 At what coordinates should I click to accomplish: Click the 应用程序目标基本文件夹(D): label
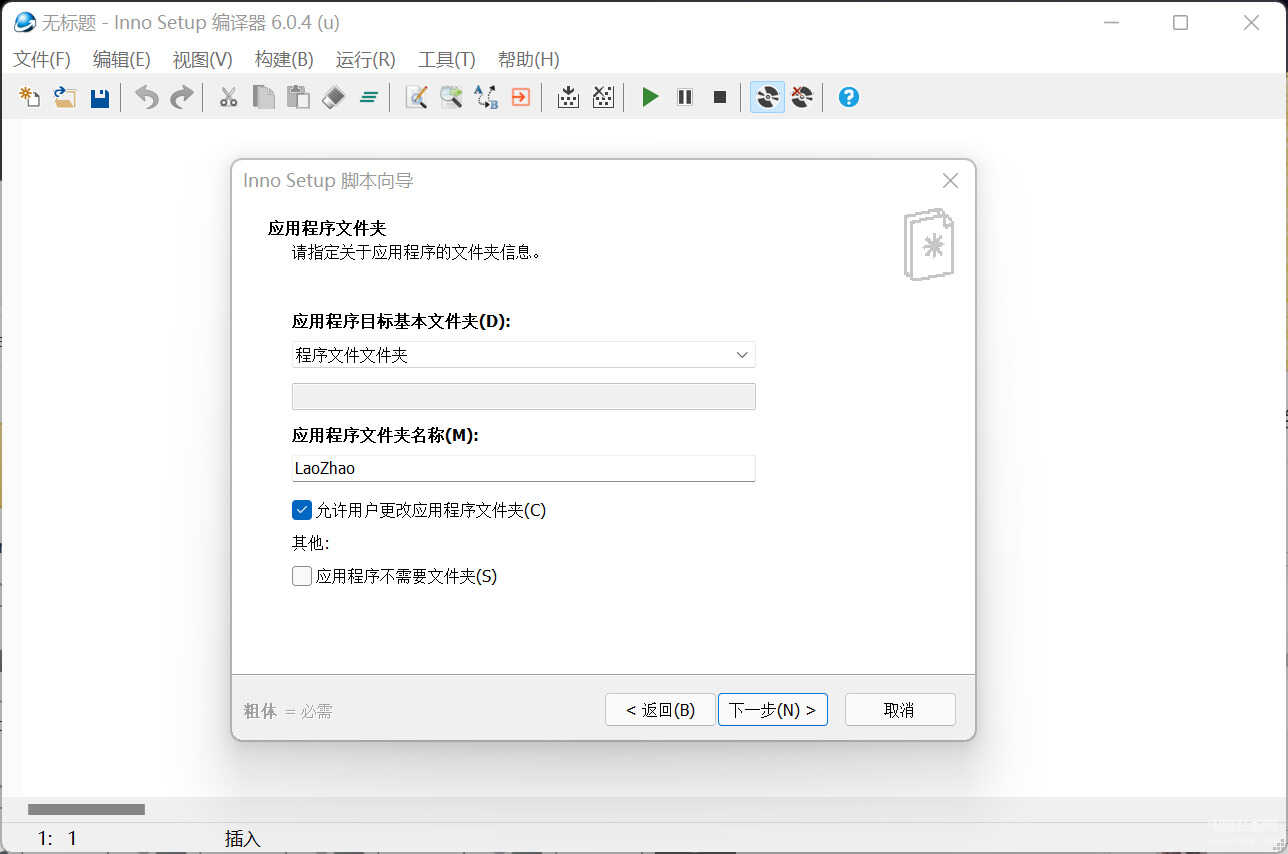click(401, 322)
